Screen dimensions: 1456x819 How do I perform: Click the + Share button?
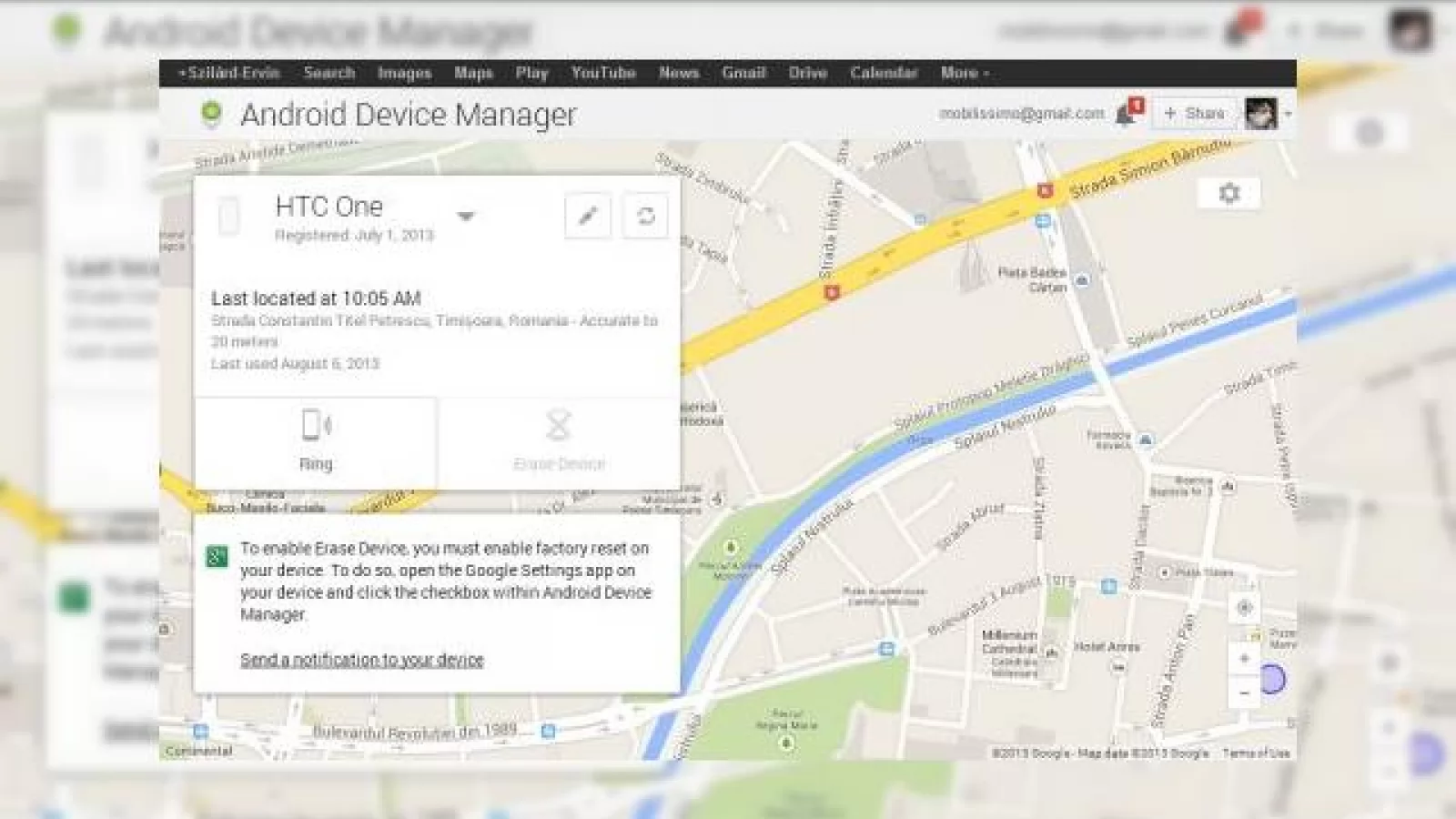coord(1195,113)
